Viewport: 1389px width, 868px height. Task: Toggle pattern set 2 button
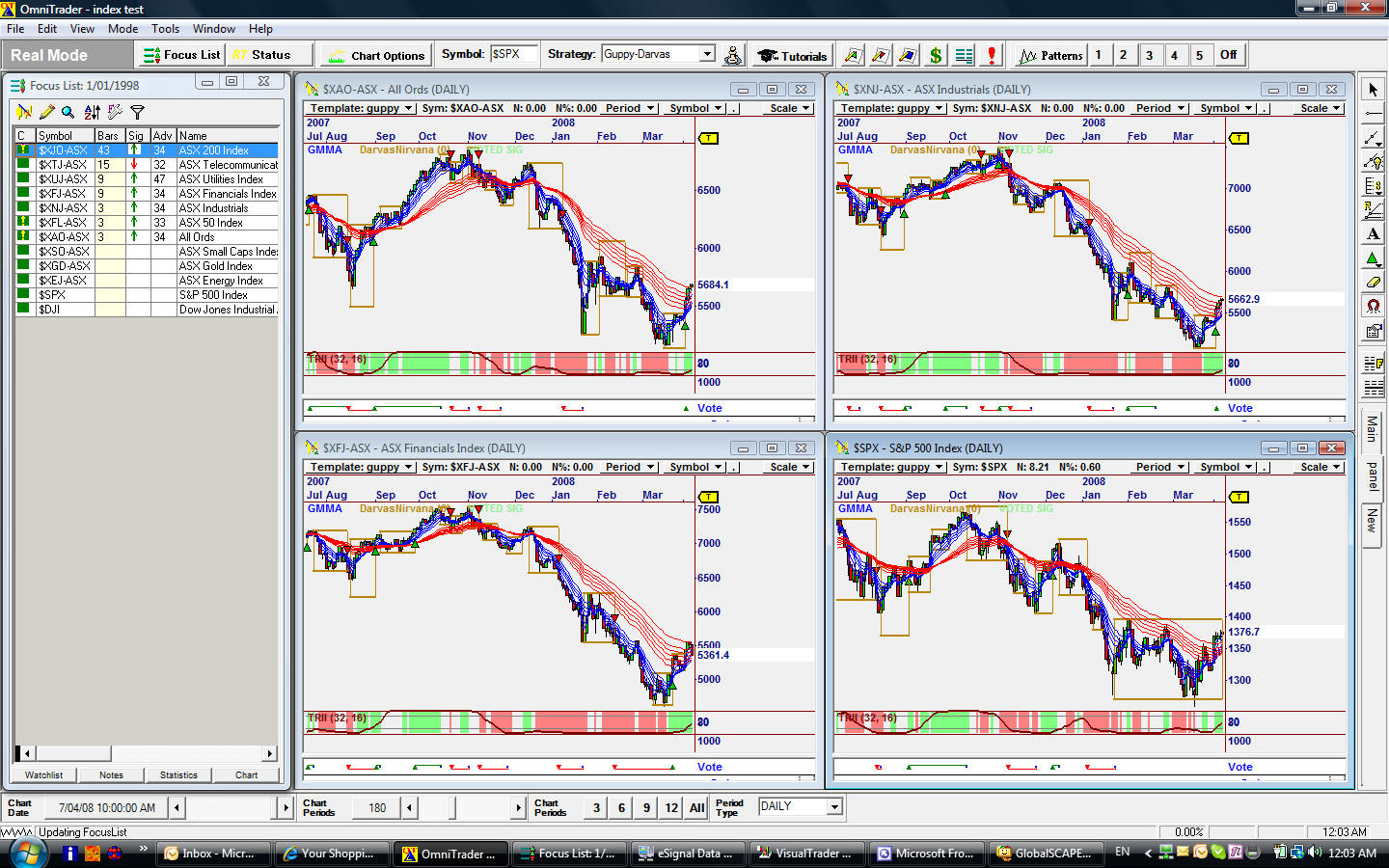pyautogui.click(x=1124, y=55)
